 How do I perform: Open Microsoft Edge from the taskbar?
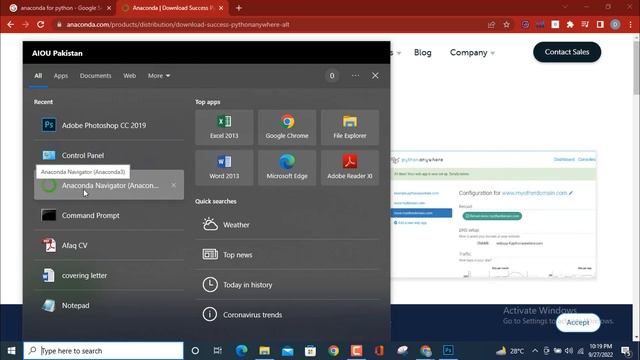click(242, 351)
